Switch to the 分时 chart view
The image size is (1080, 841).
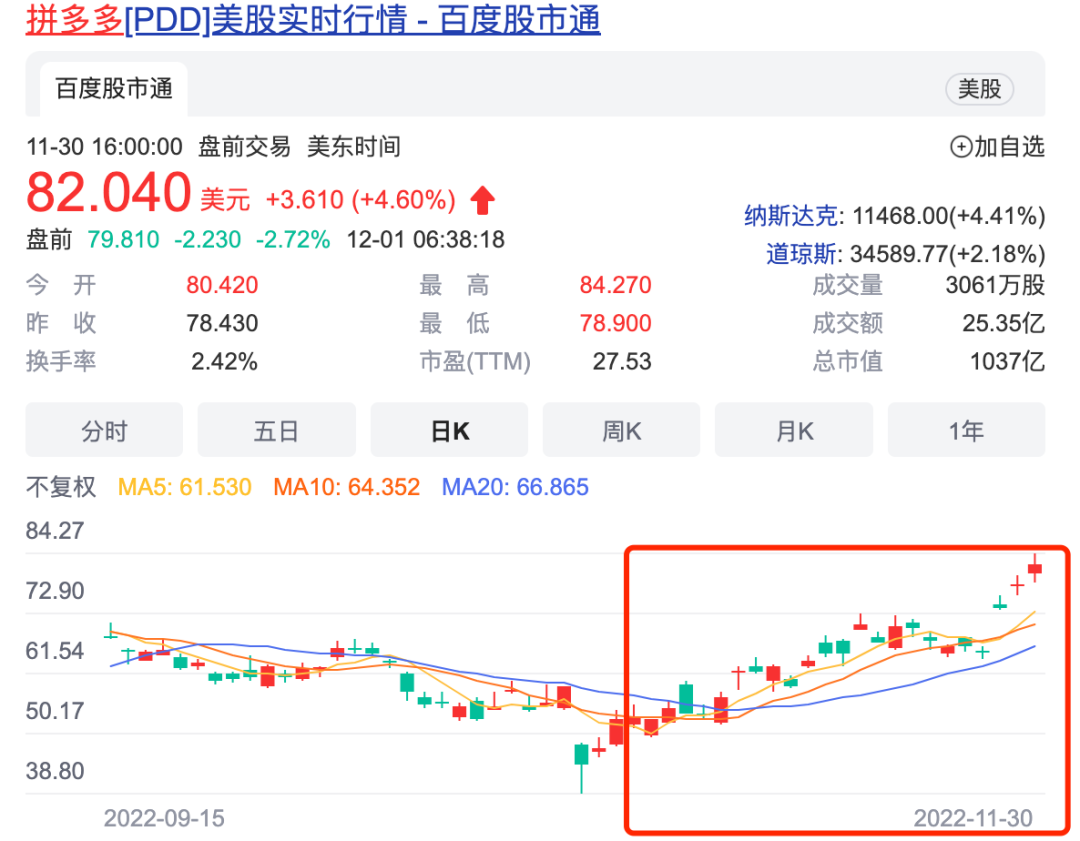tap(103, 429)
